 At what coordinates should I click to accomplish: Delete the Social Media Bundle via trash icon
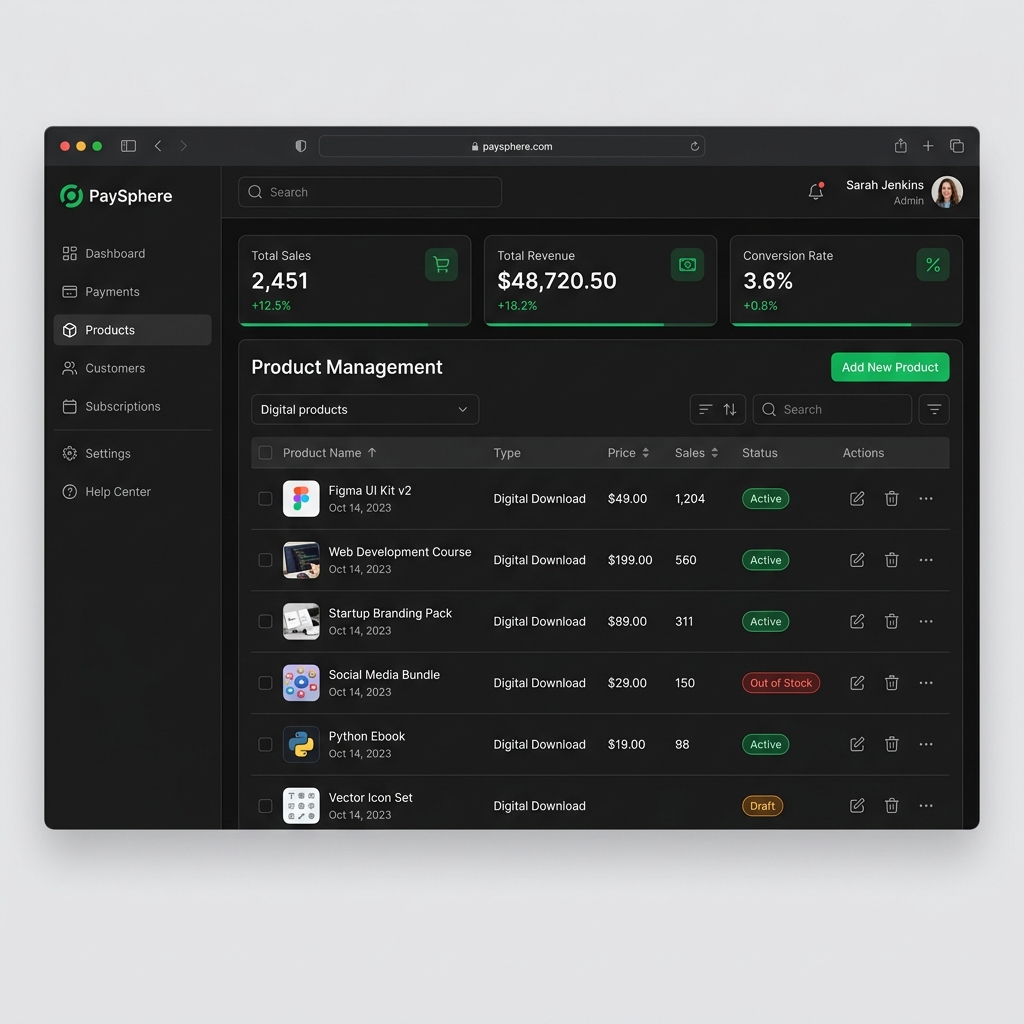pyautogui.click(x=891, y=683)
